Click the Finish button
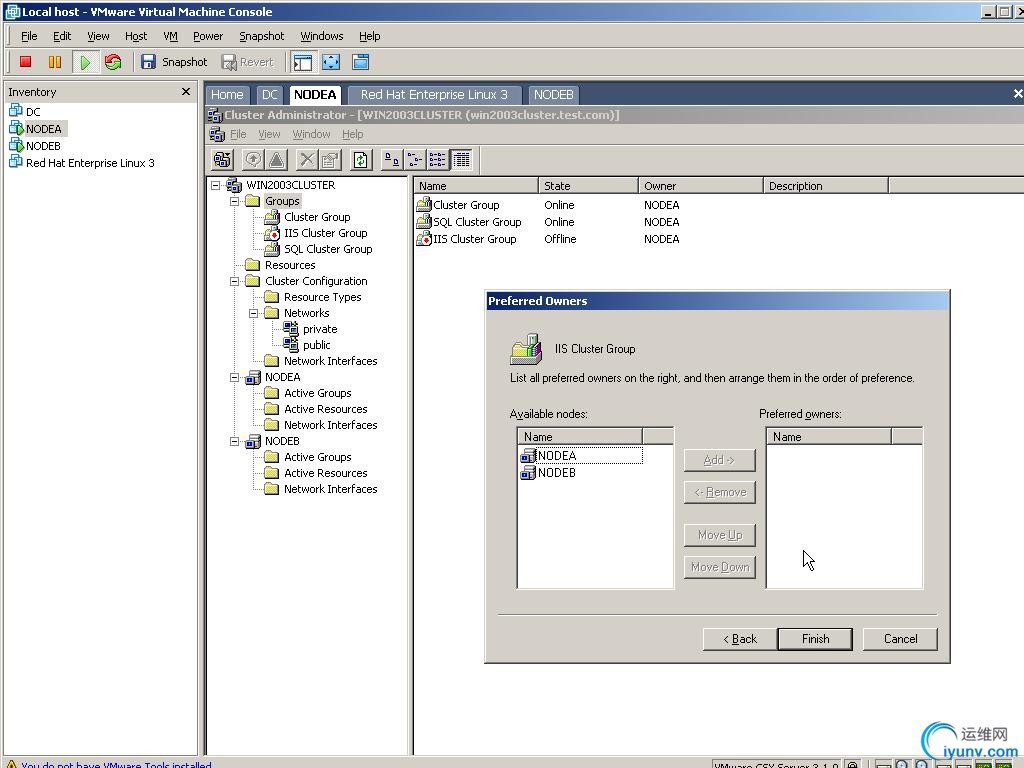1024x768 pixels. (815, 639)
